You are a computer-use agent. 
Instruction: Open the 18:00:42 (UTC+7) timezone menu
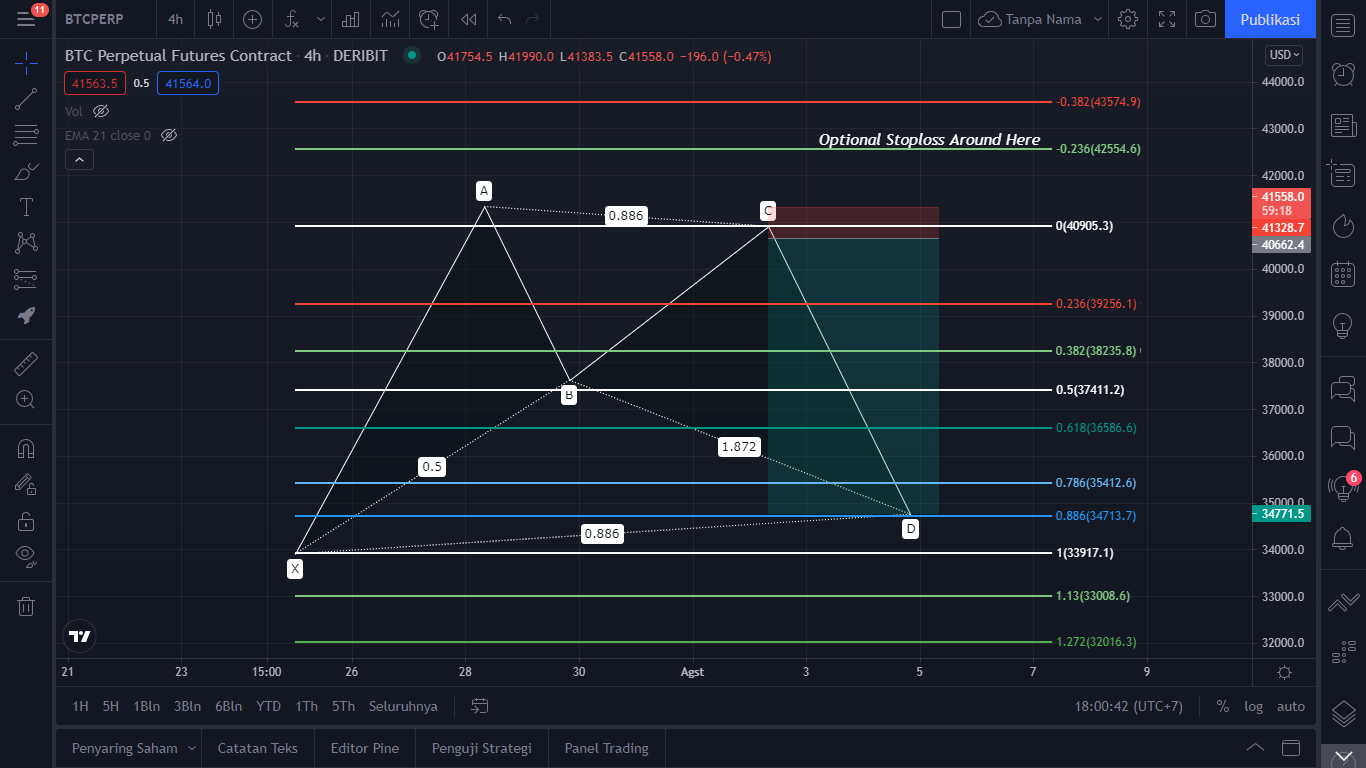click(x=1129, y=706)
